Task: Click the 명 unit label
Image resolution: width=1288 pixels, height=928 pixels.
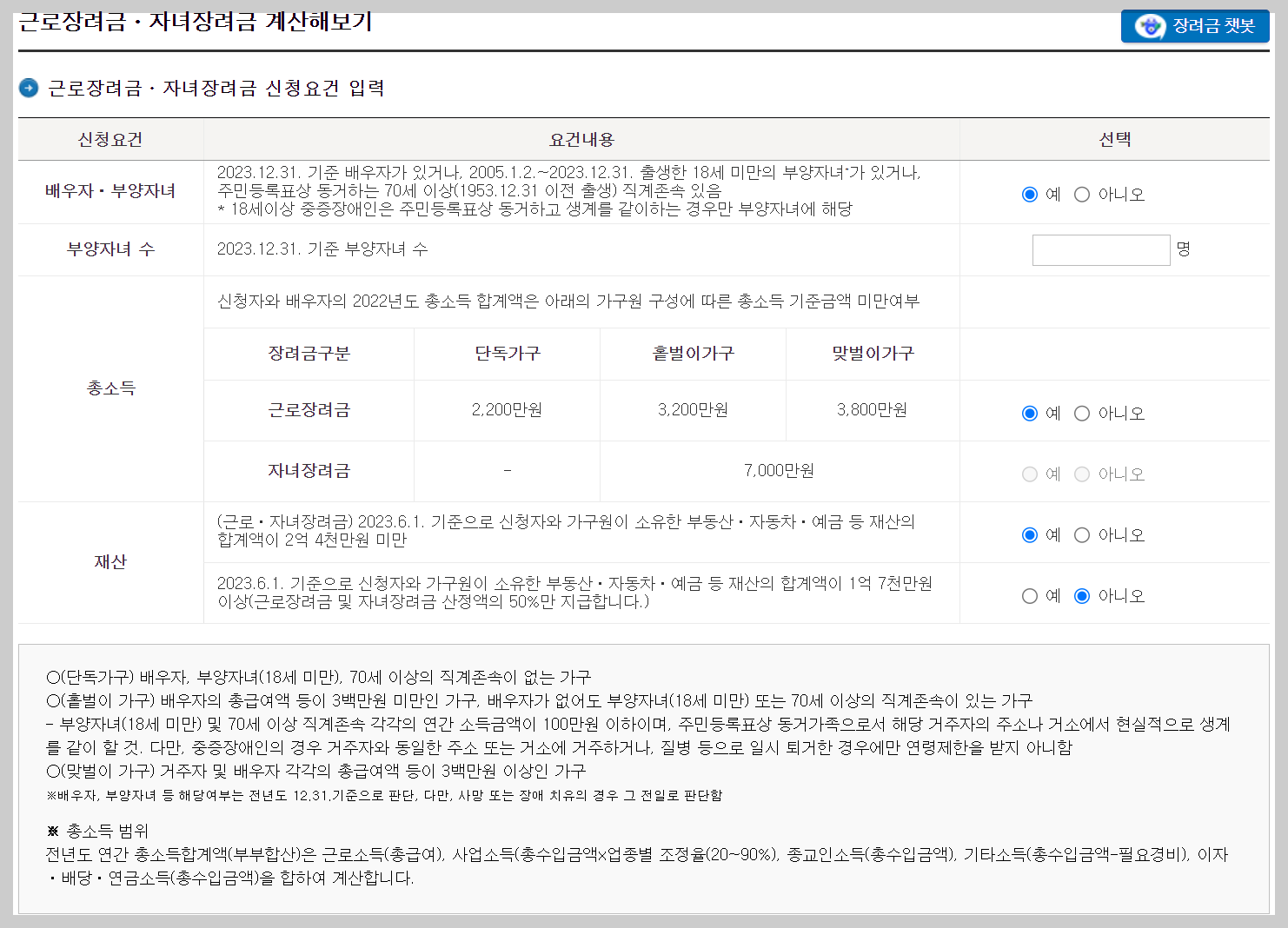Action: pyautogui.click(x=1184, y=249)
